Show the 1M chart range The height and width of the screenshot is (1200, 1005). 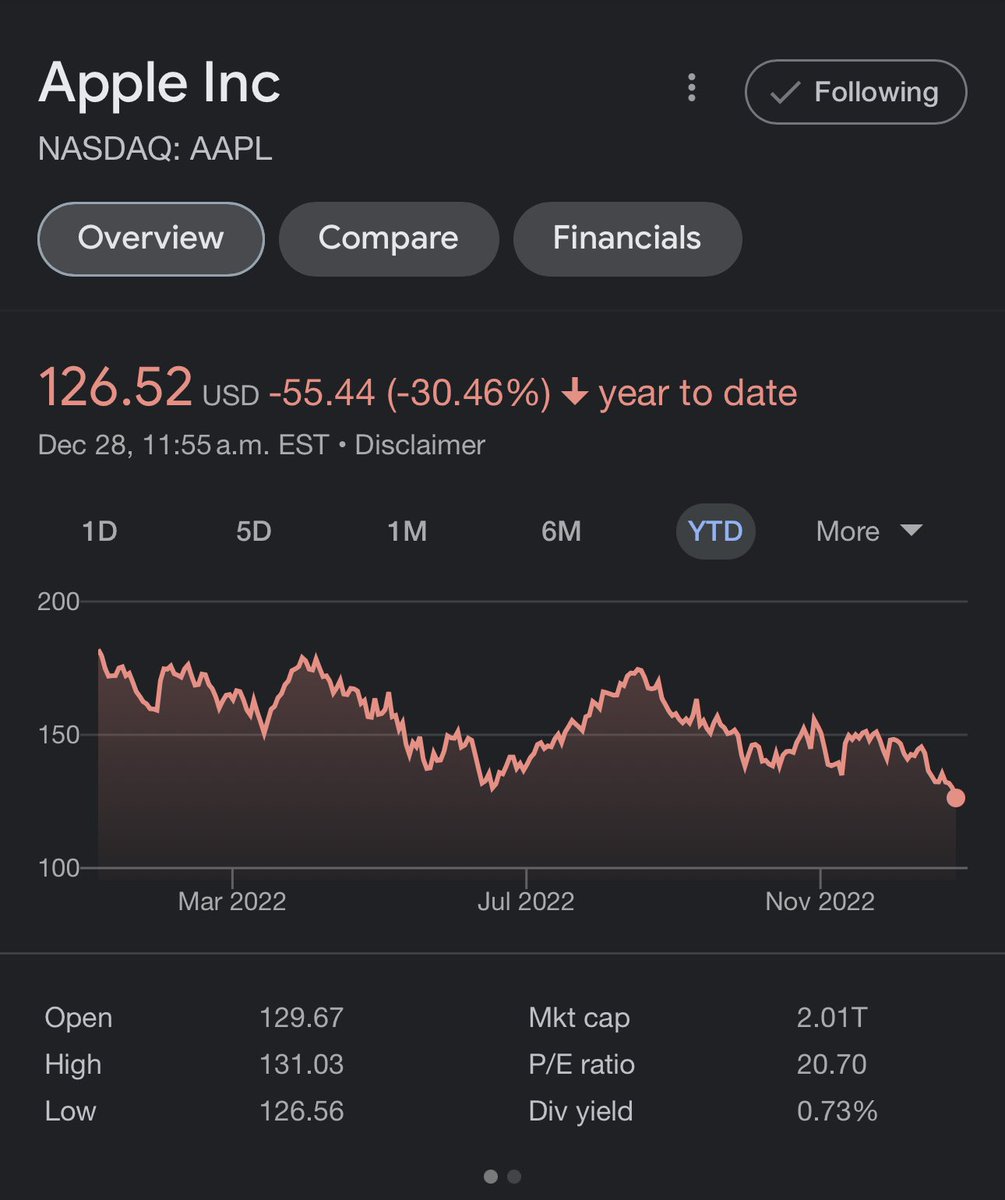407,531
